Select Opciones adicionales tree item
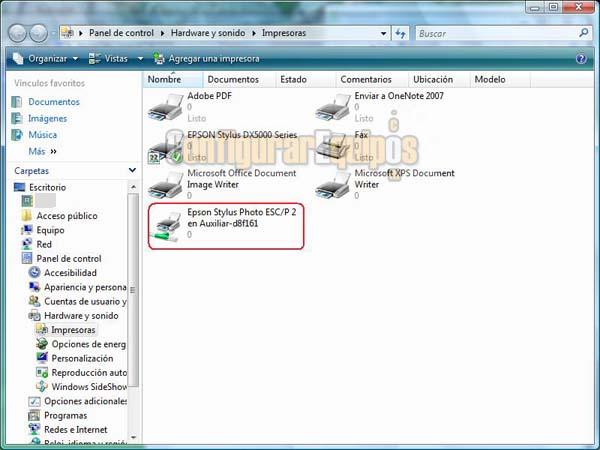This screenshot has height=450, width=600. pyautogui.click(x=85, y=401)
